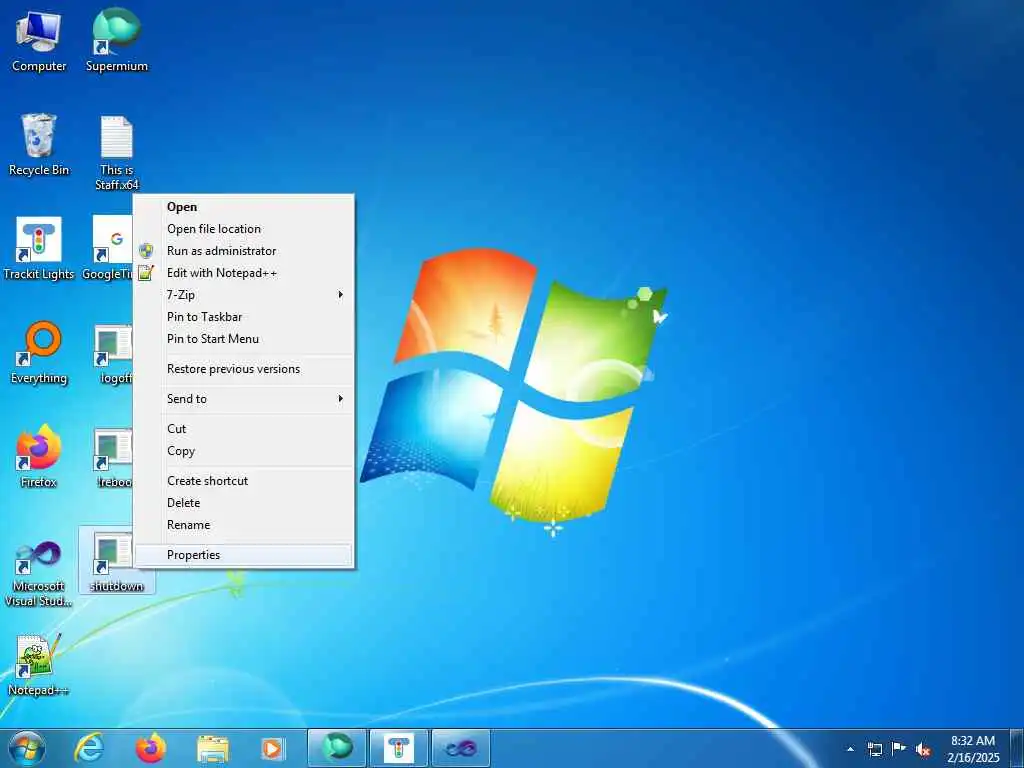Open the Windows Start orb
1024x768 pixels.
(x=27, y=748)
